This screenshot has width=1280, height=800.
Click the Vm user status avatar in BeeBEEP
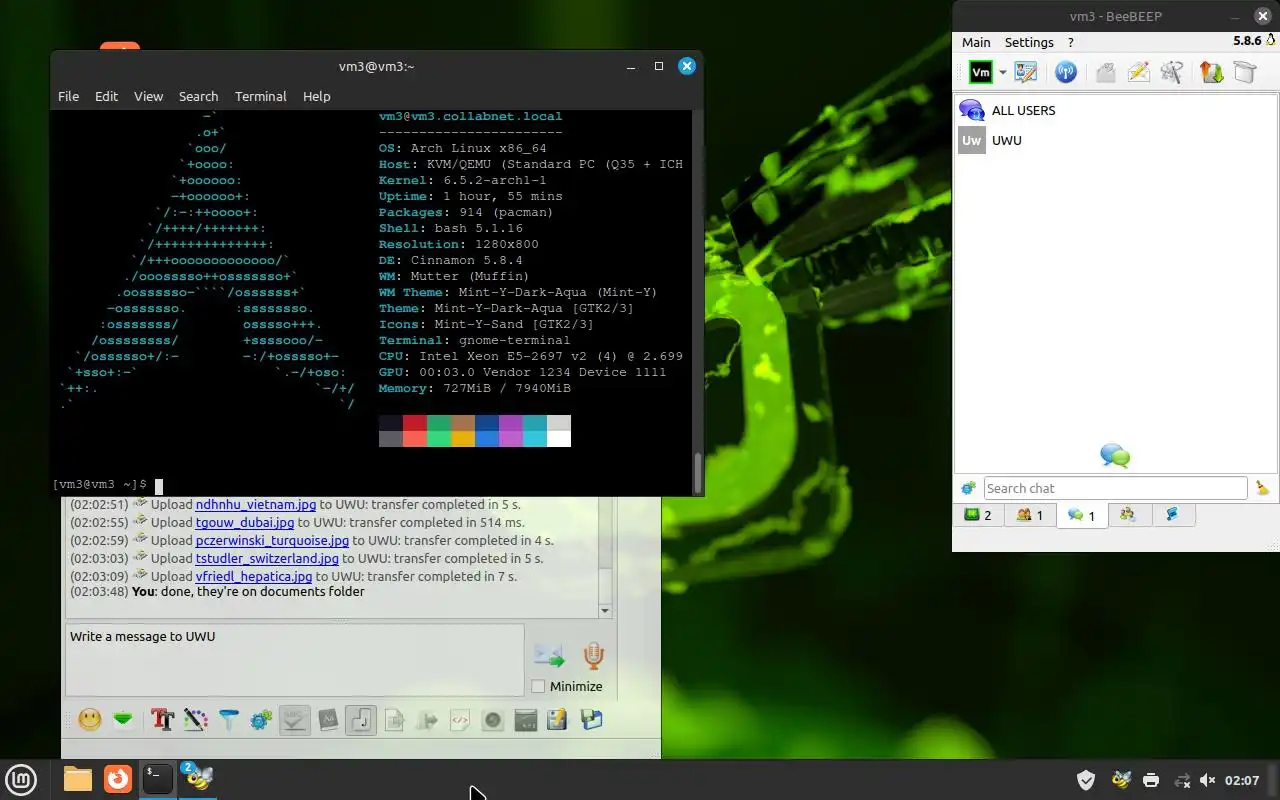click(981, 72)
